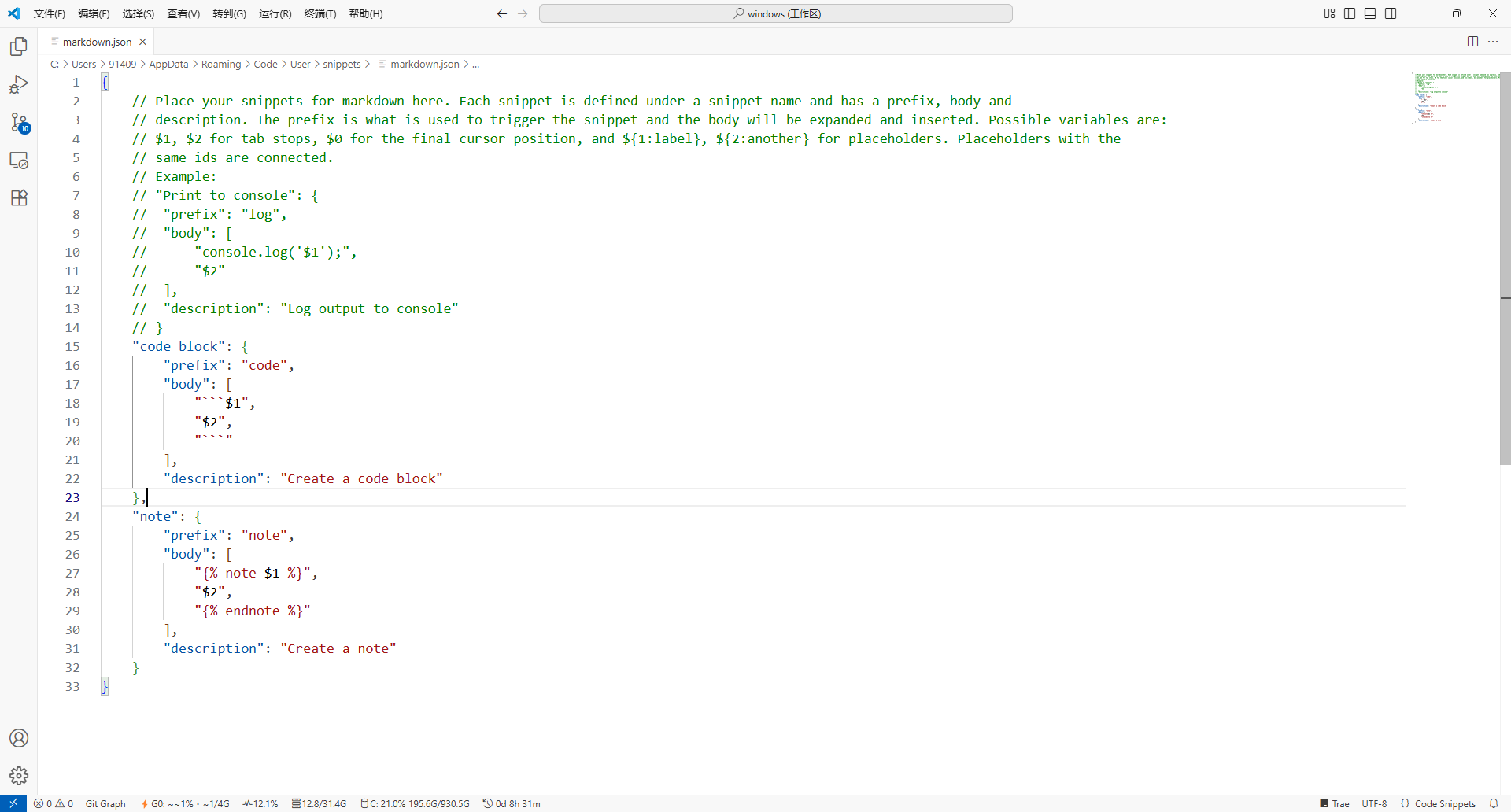Open the 终端(T) menu
Viewport: 1511px width, 812px height.
(320, 13)
